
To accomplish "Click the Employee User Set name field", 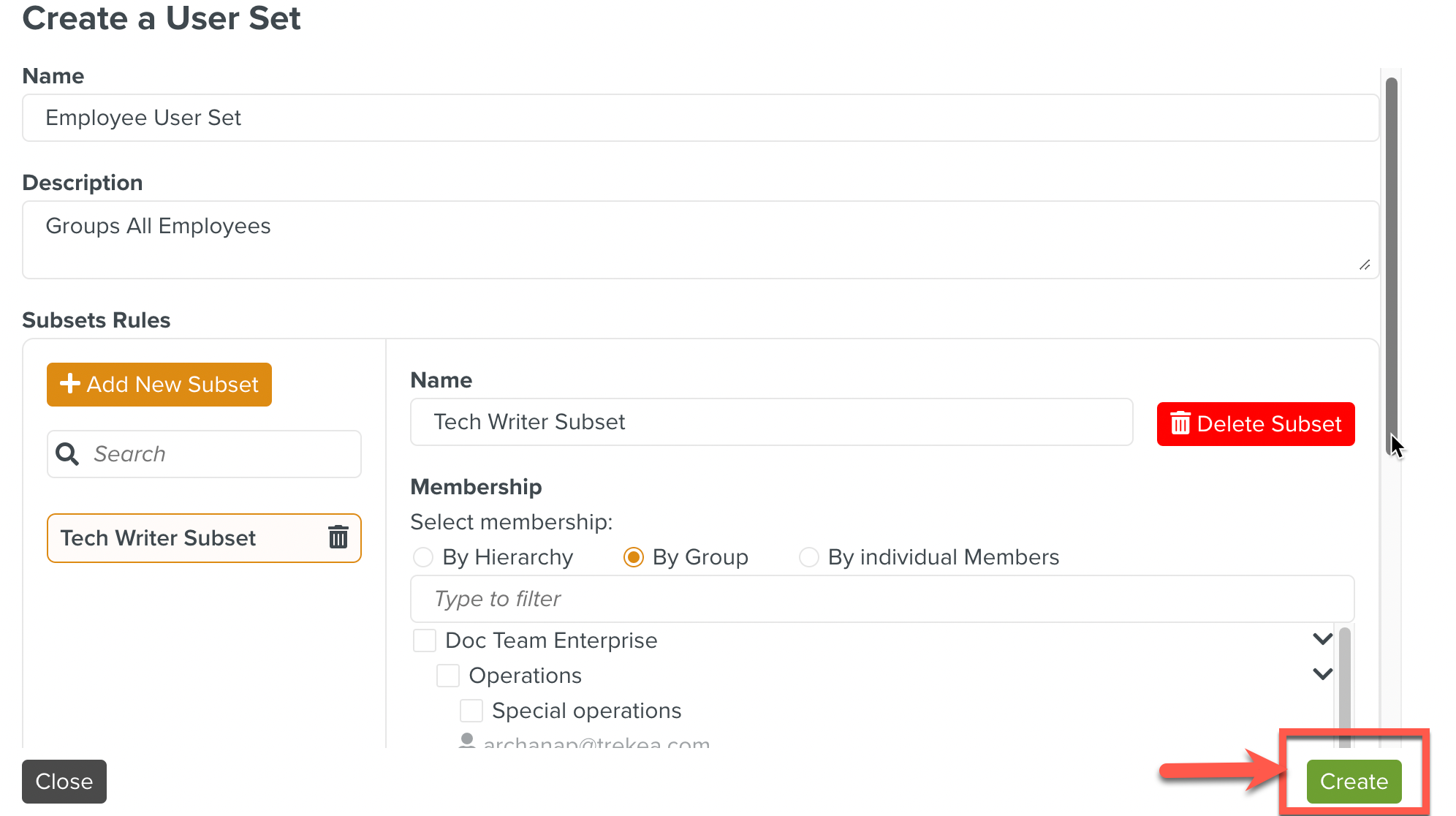I will pyautogui.click(x=700, y=118).
